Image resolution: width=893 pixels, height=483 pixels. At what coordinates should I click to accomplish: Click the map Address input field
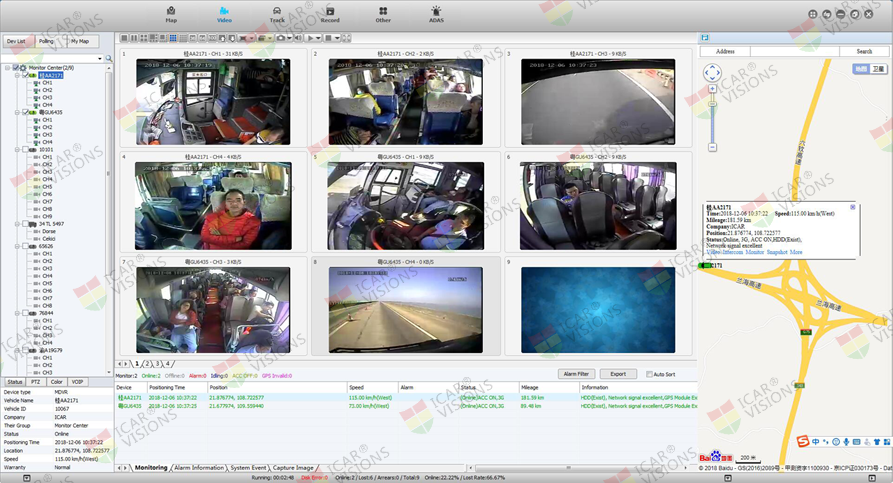coord(795,51)
